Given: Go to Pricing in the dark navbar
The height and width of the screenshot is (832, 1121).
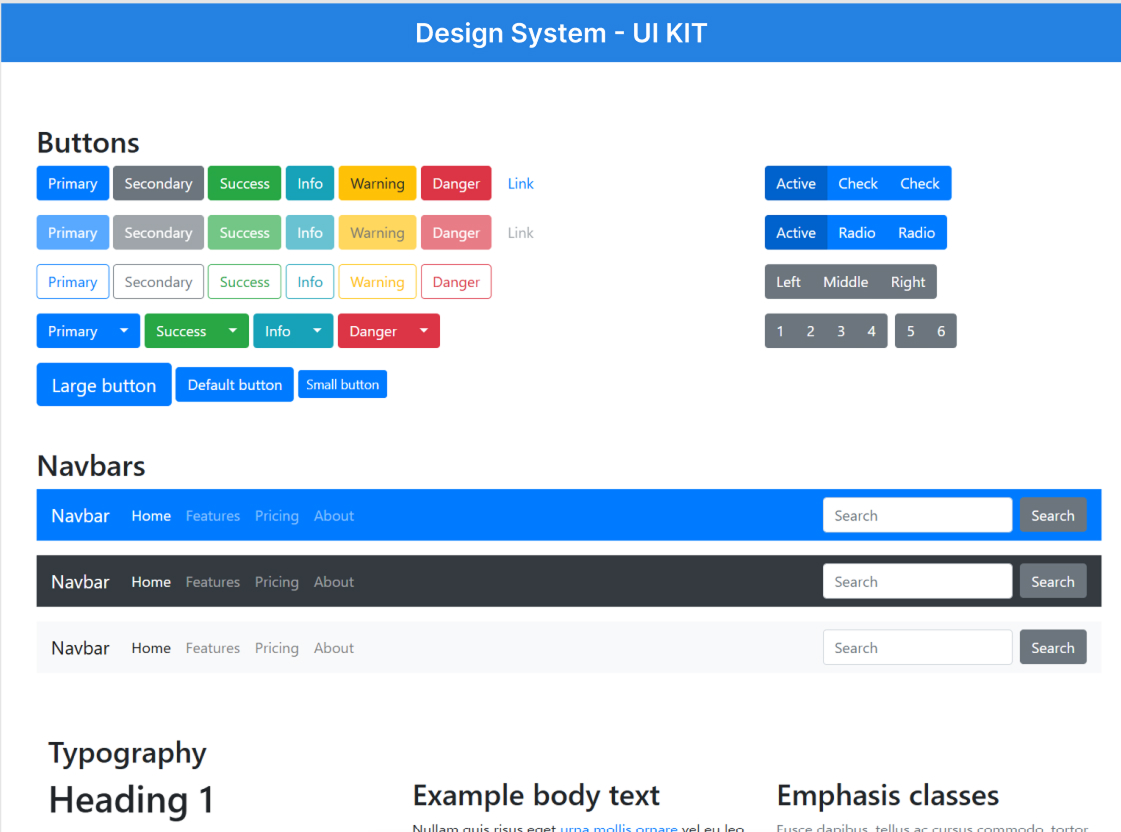Looking at the screenshot, I should pos(276,582).
